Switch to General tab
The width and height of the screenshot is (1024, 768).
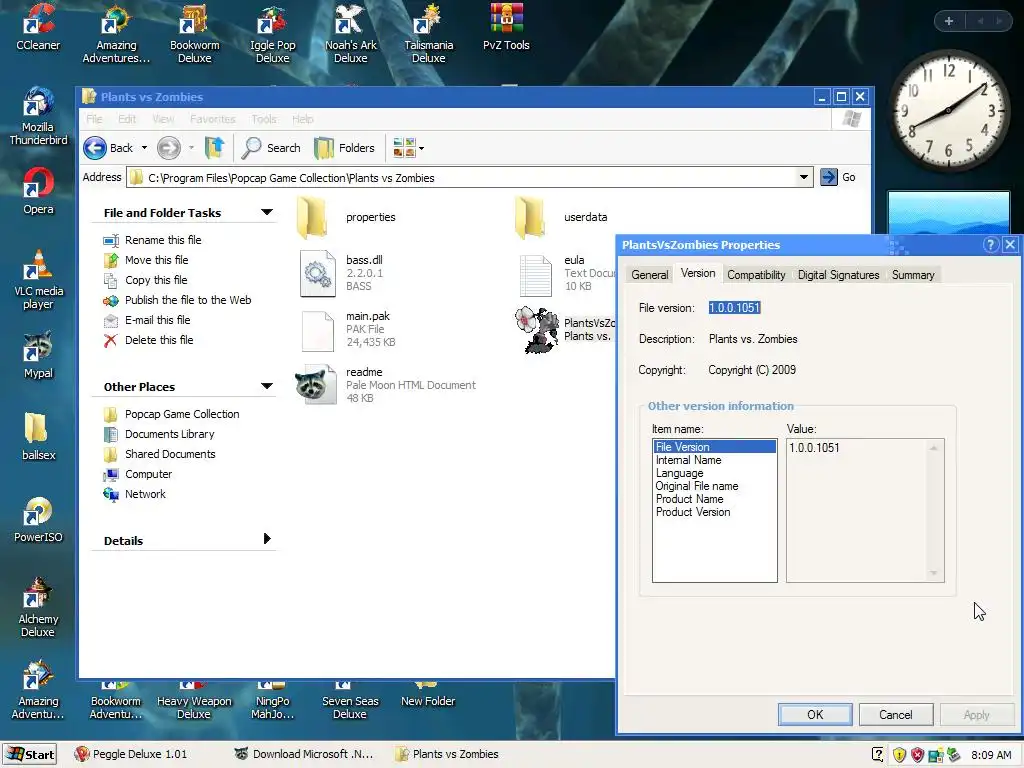pyautogui.click(x=650, y=275)
